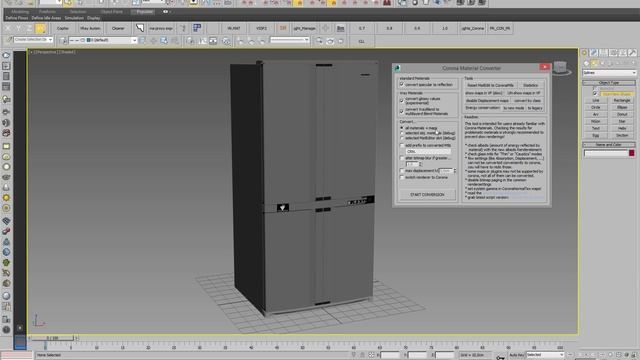The image size is (640, 360).
Task: Click the Statistics button
Action: pyautogui.click(x=531, y=85)
